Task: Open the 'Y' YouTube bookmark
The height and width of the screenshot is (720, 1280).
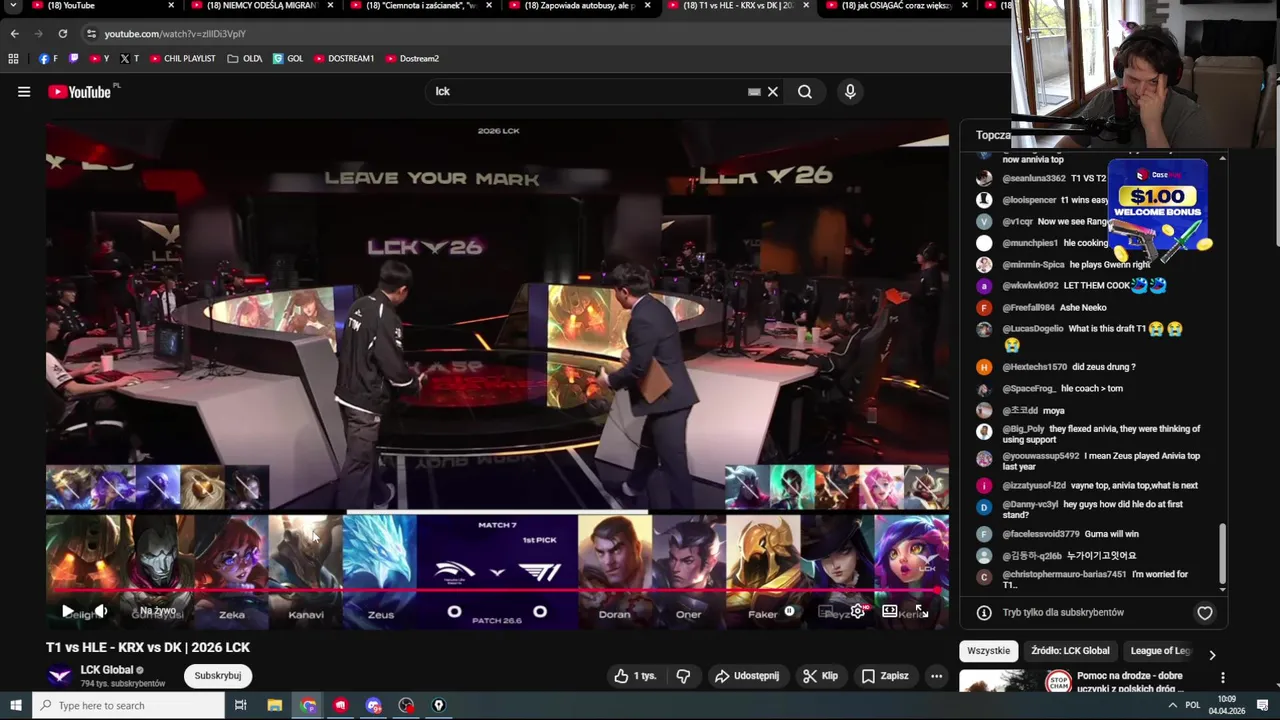Action: (x=99, y=59)
